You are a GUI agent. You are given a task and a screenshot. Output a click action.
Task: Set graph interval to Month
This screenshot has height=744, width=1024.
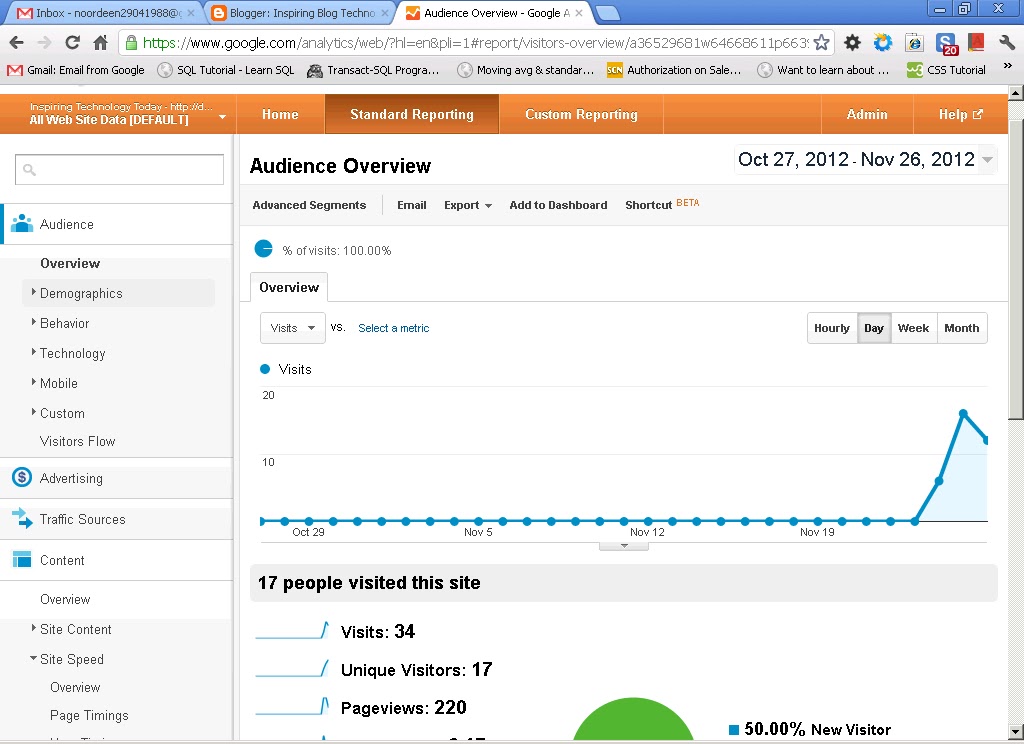pyautogui.click(x=962, y=328)
